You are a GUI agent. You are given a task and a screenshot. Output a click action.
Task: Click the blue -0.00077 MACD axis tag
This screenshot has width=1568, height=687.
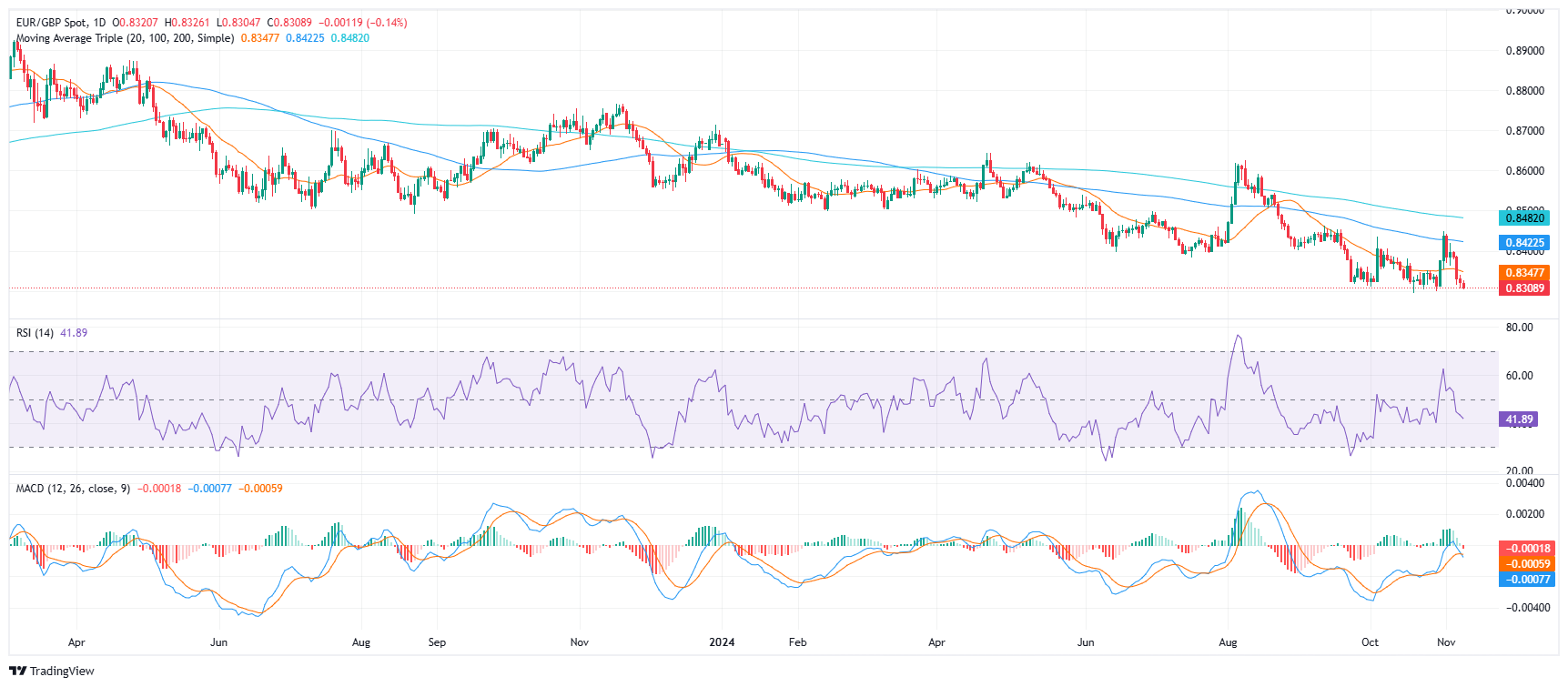(x=1528, y=579)
